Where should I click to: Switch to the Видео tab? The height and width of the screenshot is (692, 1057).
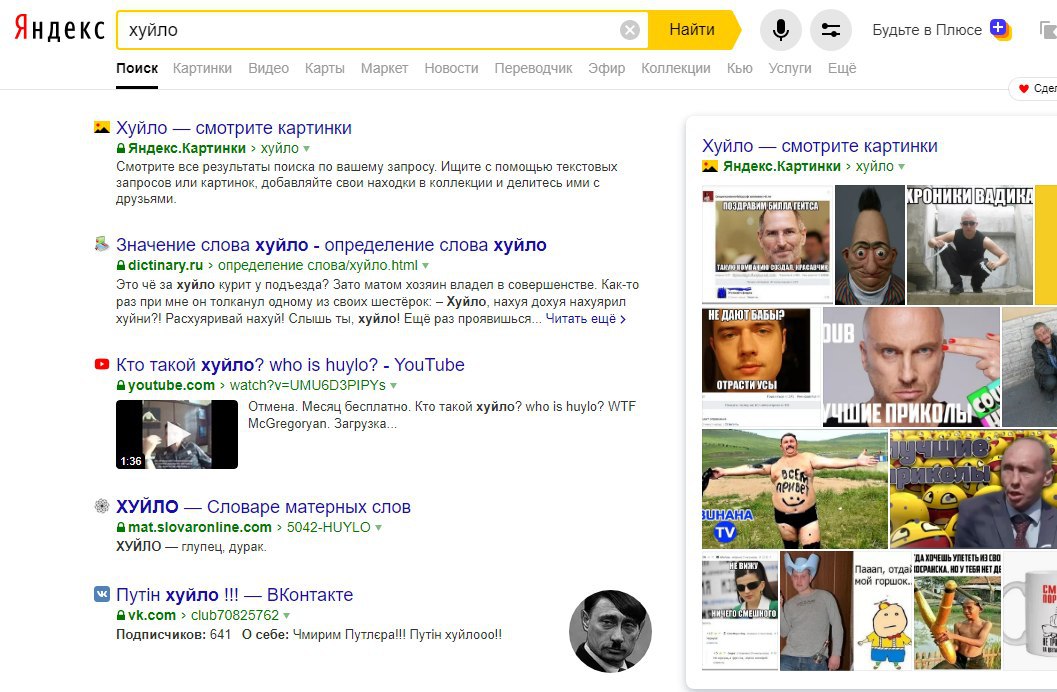coord(268,68)
